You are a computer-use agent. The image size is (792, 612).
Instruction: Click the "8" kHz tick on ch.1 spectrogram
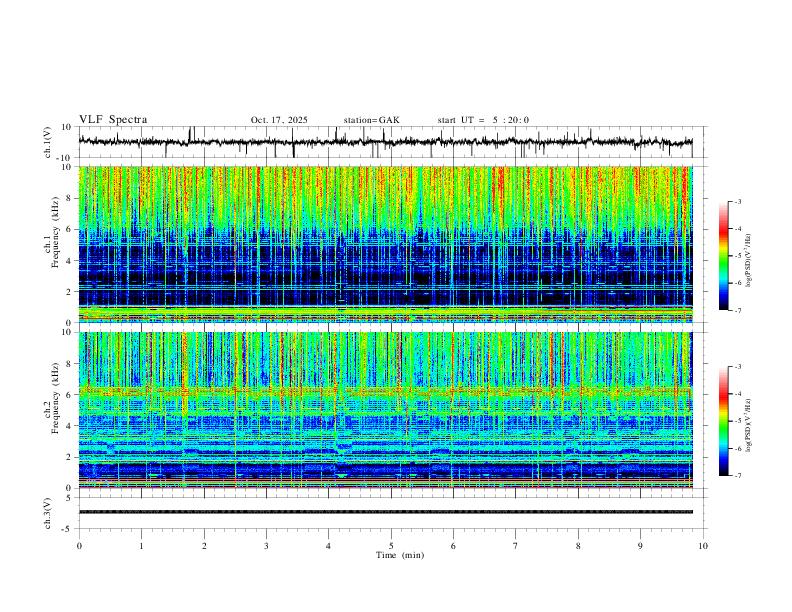(x=71, y=198)
